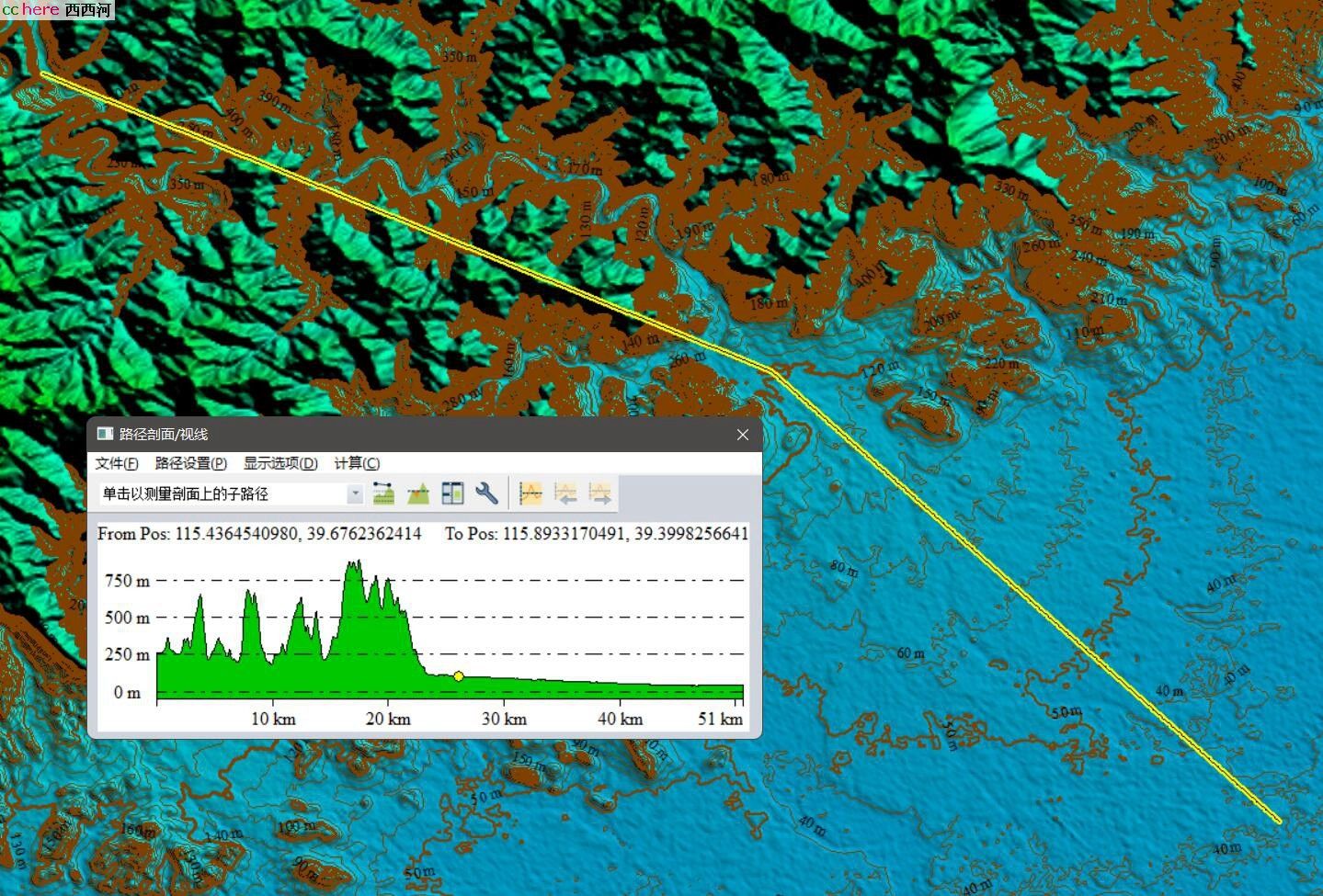Click the perpendicular profile series icon
Screen dimensions: 1323x896
(530, 493)
